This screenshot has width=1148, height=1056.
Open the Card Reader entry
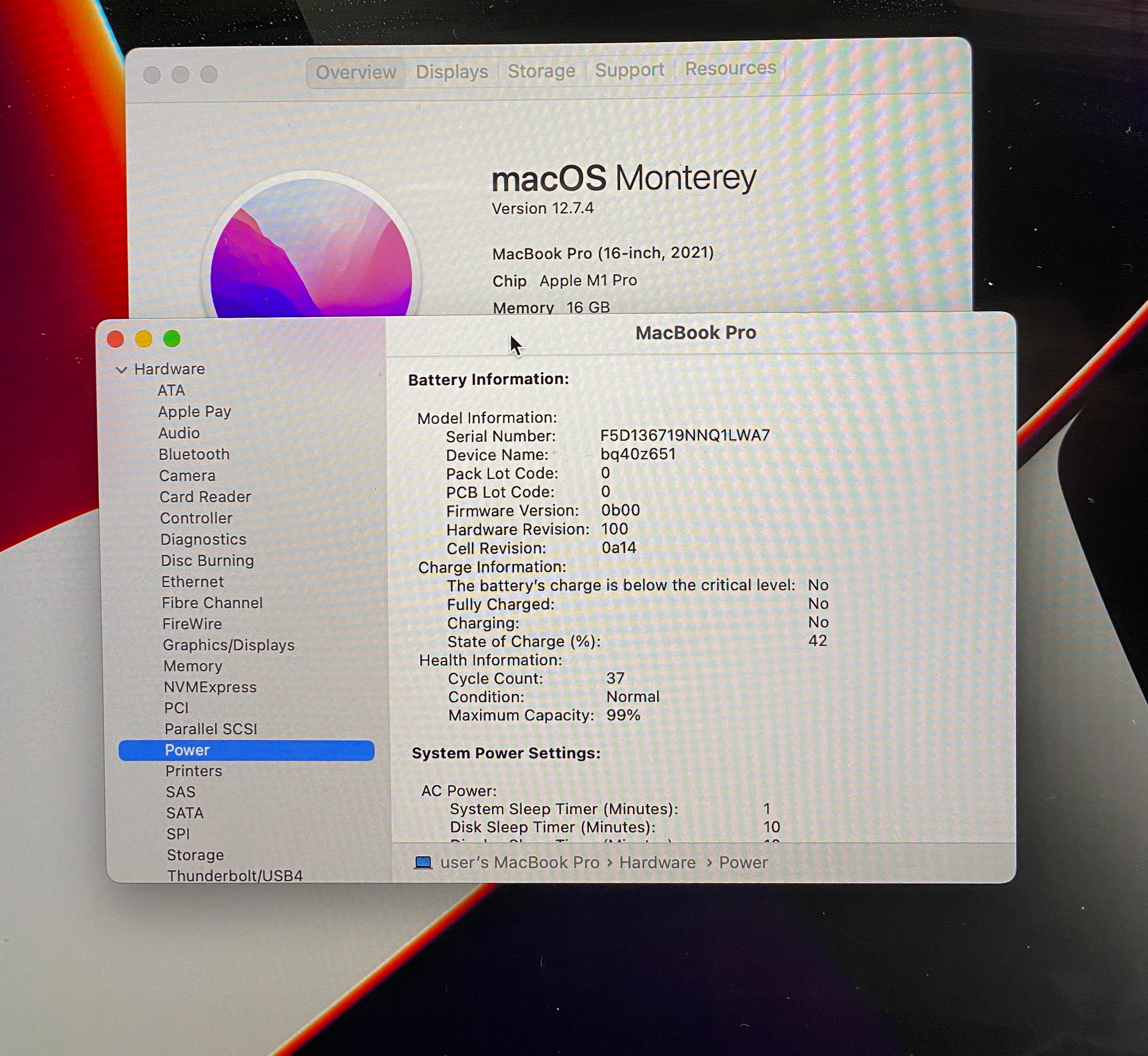point(205,497)
